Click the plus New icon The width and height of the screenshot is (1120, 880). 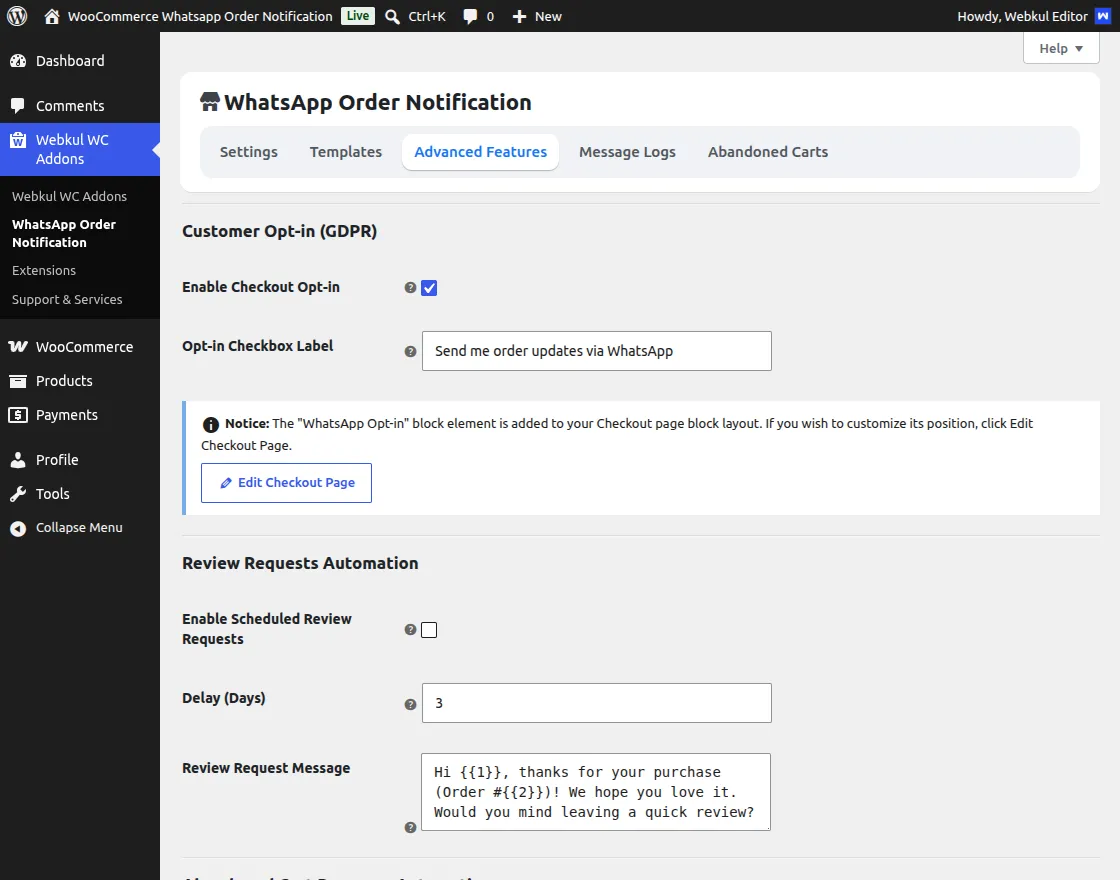pos(519,16)
